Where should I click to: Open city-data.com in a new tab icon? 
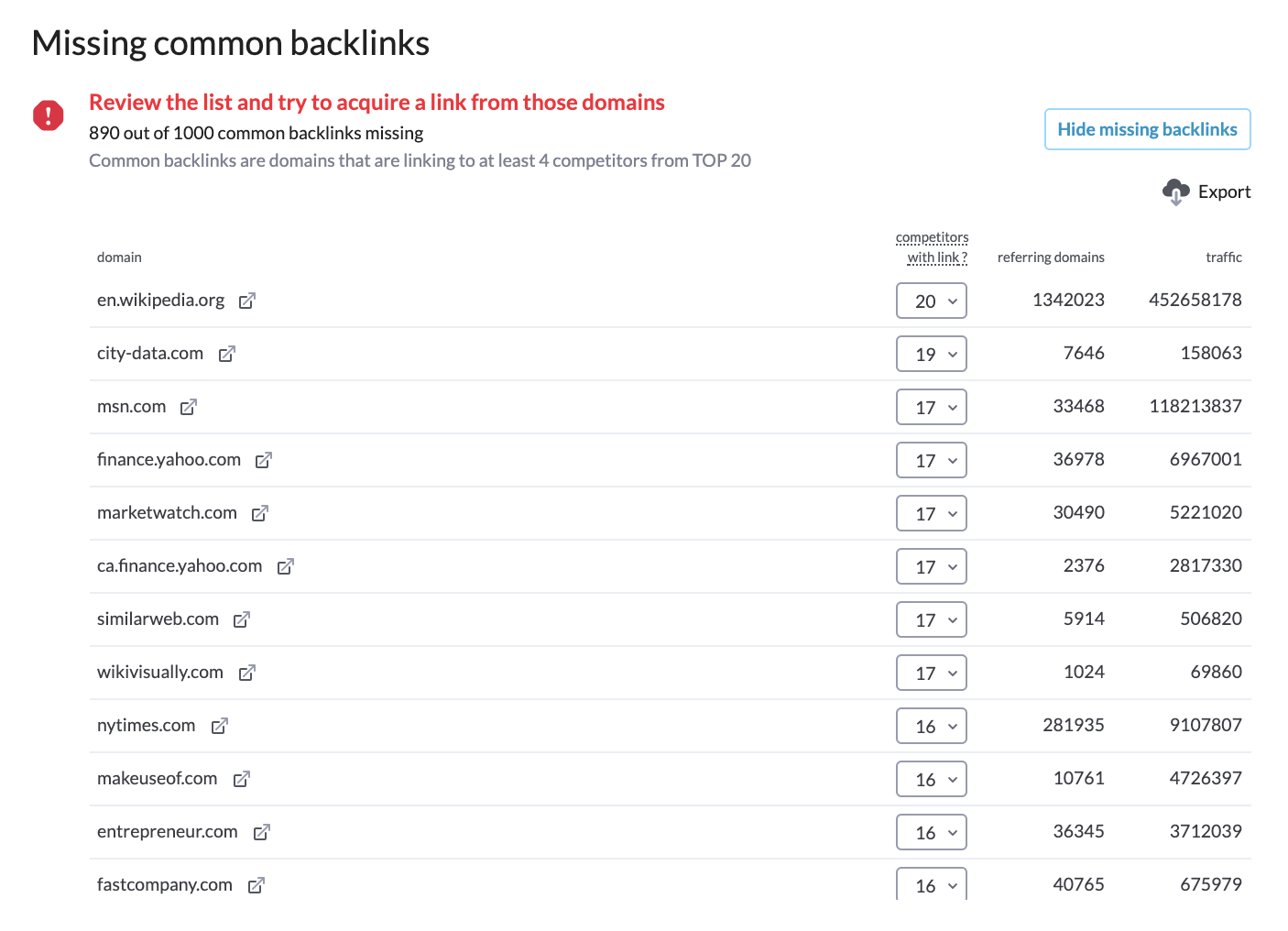tap(226, 354)
